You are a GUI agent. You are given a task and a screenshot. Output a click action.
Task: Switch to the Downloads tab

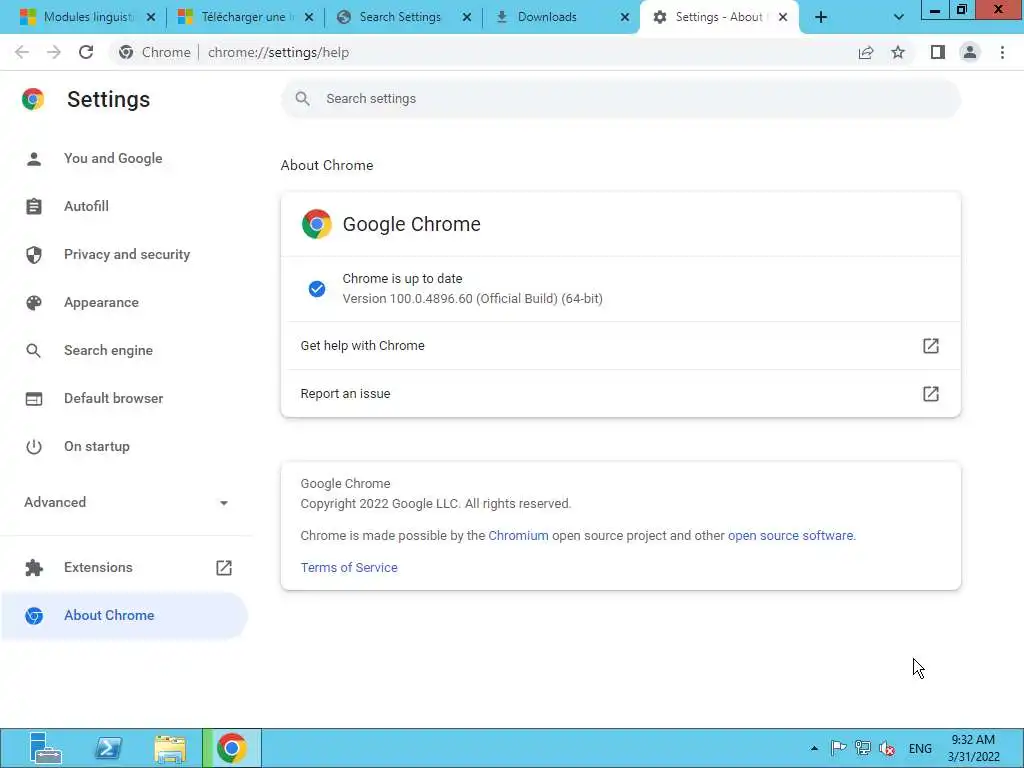tap(561, 17)
